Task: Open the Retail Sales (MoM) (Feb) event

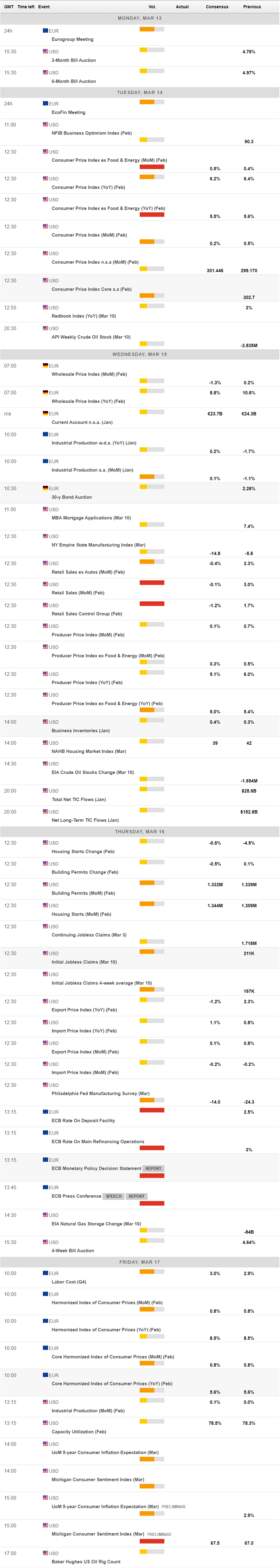Action: pyautogui.click(x=78, y=593)
